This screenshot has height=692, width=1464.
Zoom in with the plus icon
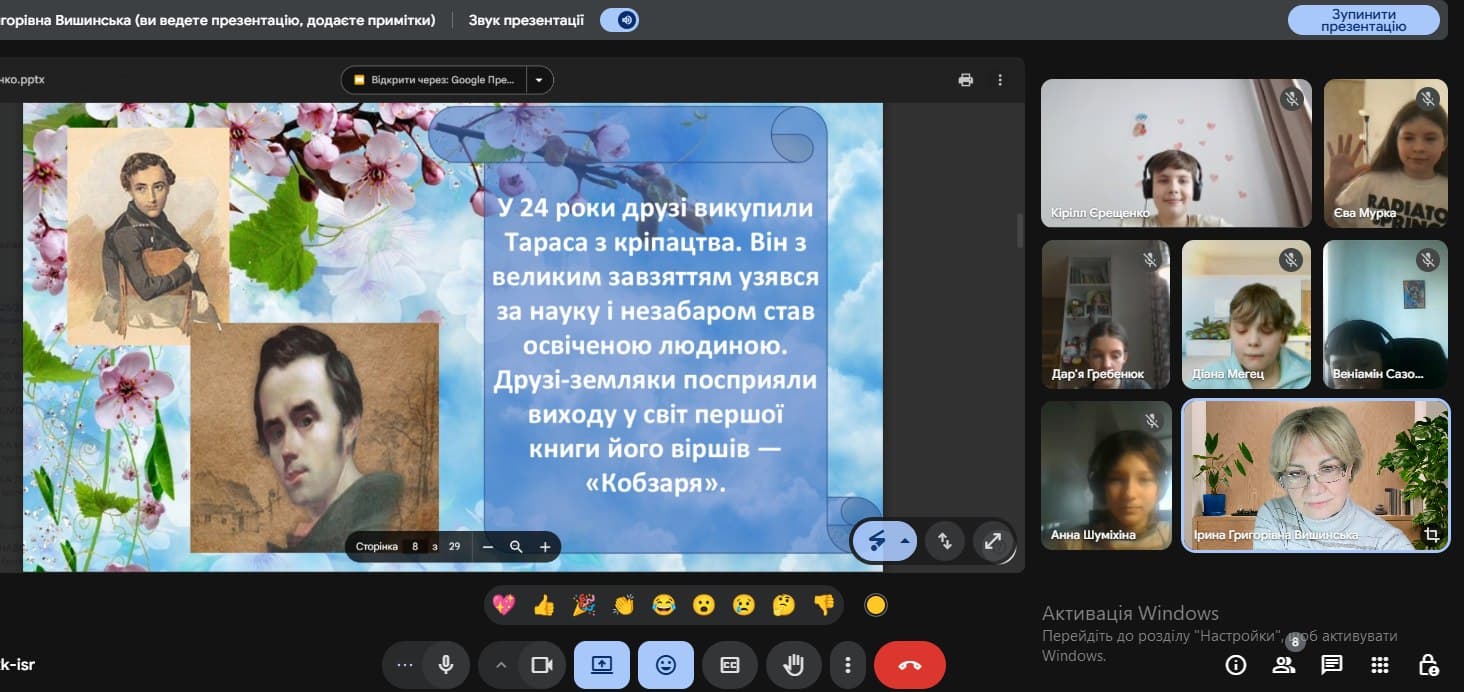tap(545, 546)
